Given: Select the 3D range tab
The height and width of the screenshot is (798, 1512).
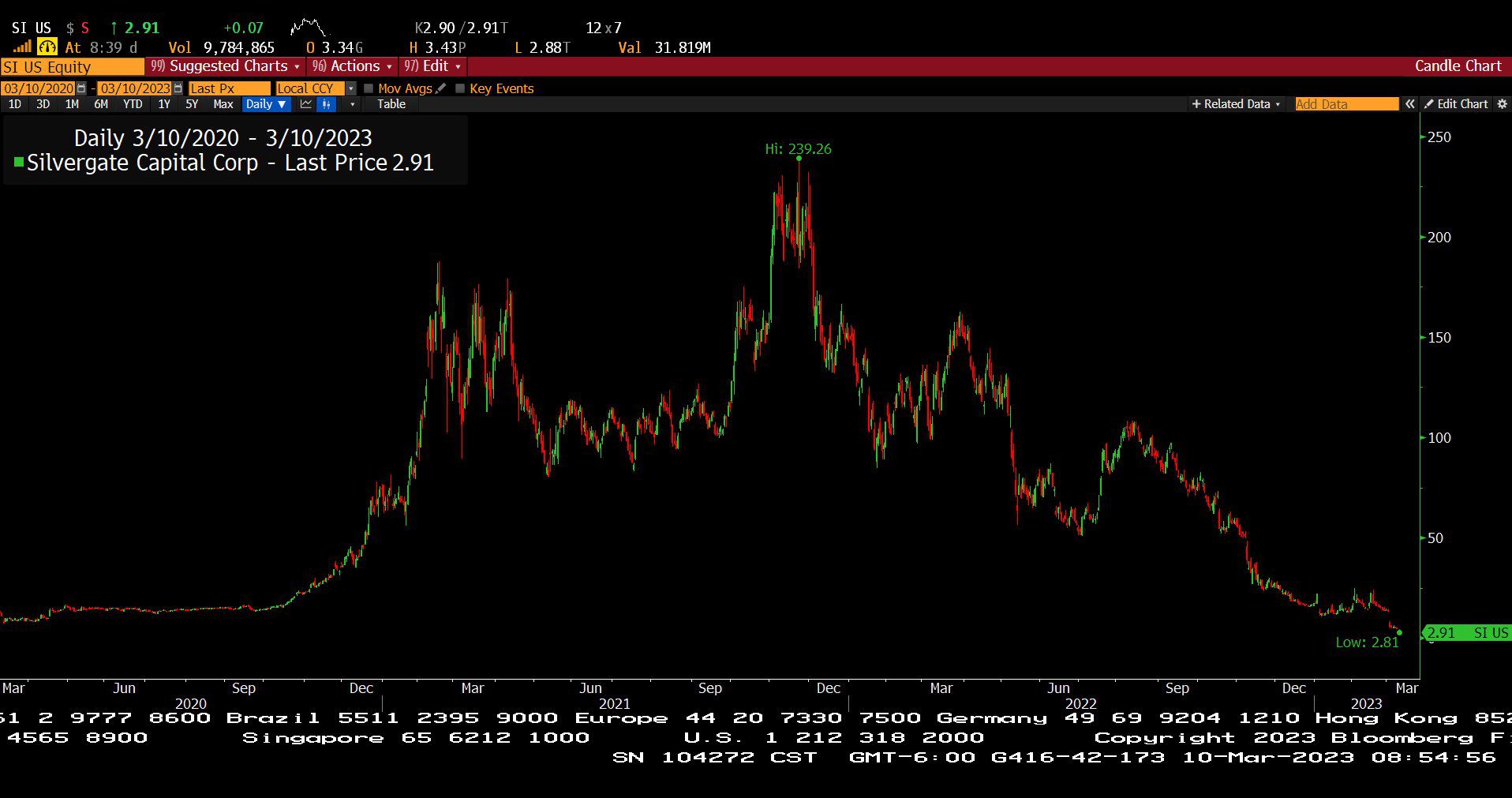Looking at the screenshot, I should [x=43, y=104].
